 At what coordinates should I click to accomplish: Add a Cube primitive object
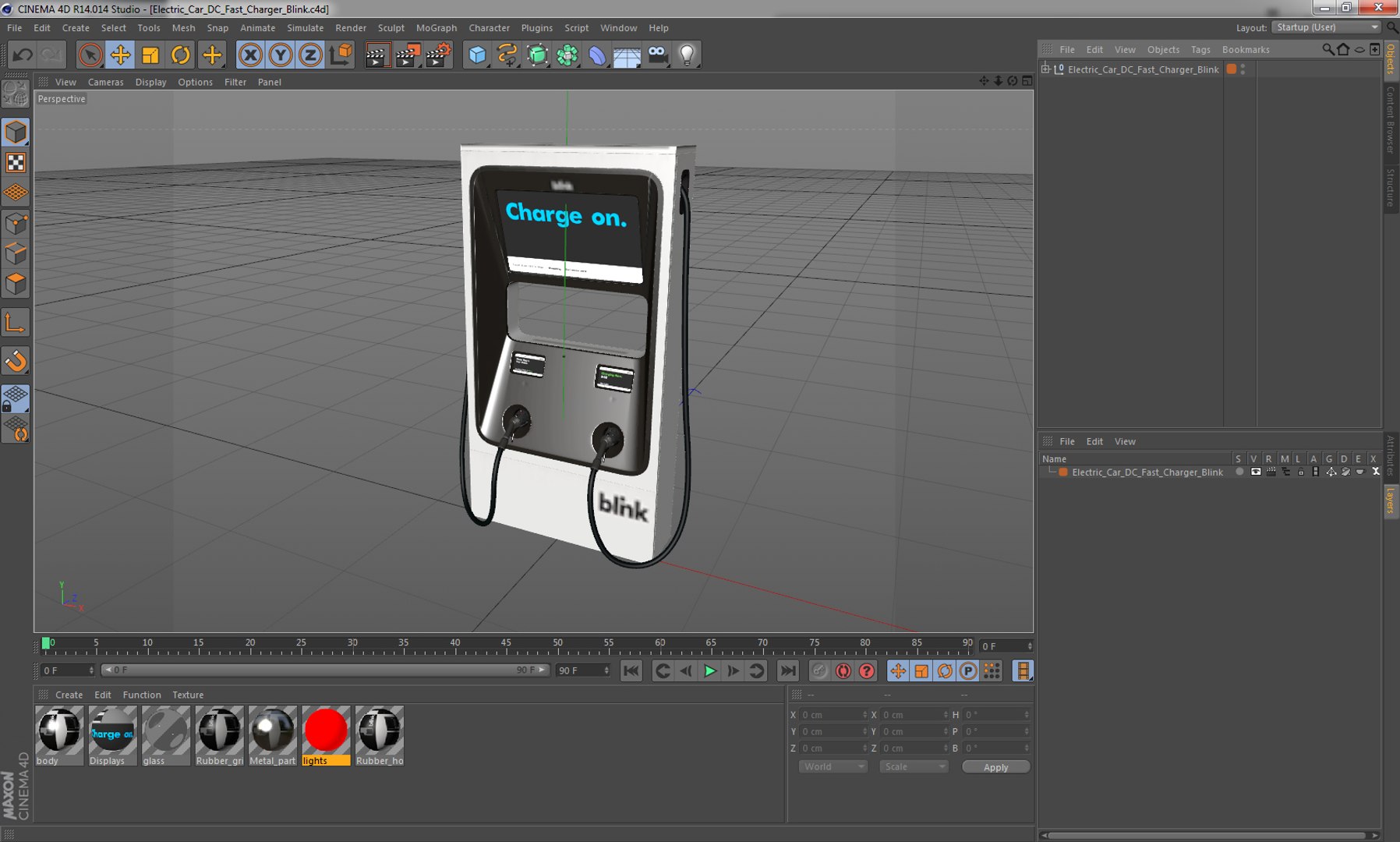click(x=477, y=55)
